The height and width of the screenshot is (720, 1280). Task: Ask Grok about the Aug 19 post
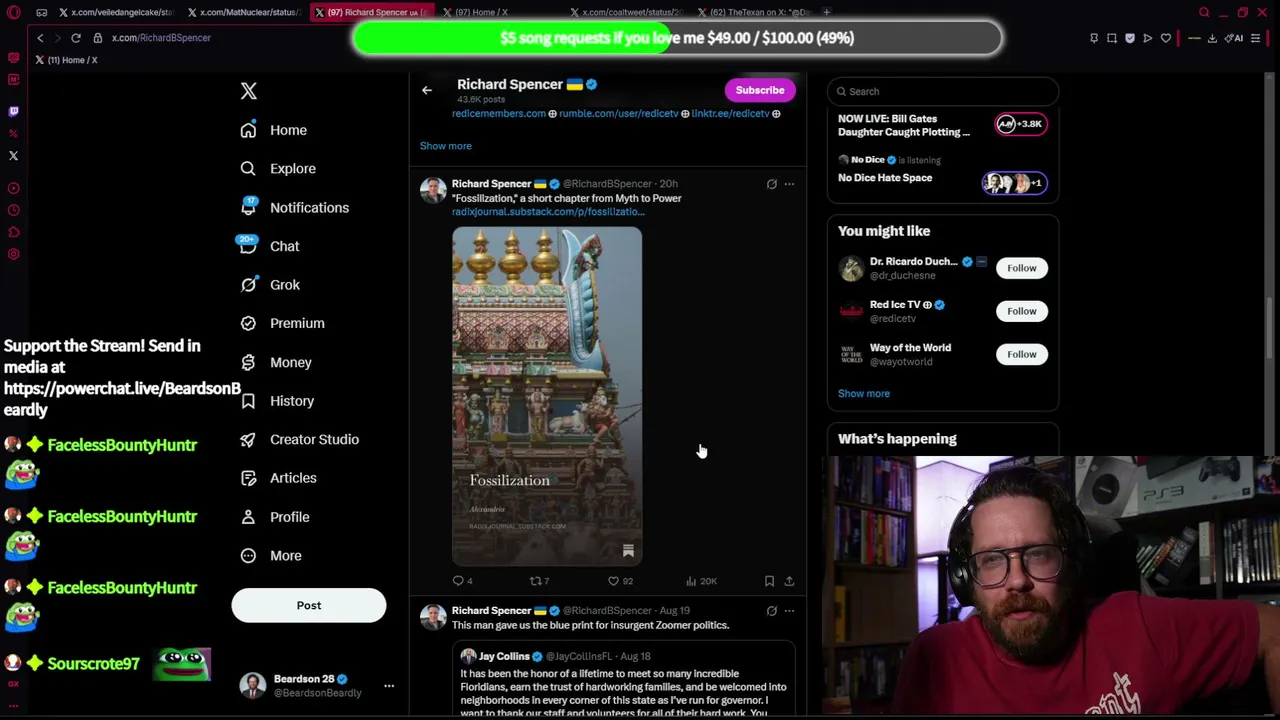[x=771, y=611]
